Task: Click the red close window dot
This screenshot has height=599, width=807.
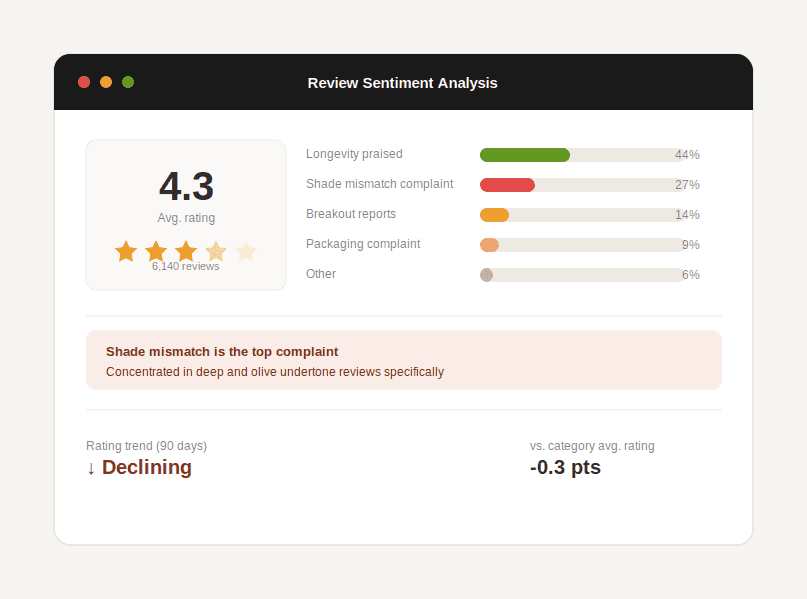Action: [84, 82]
